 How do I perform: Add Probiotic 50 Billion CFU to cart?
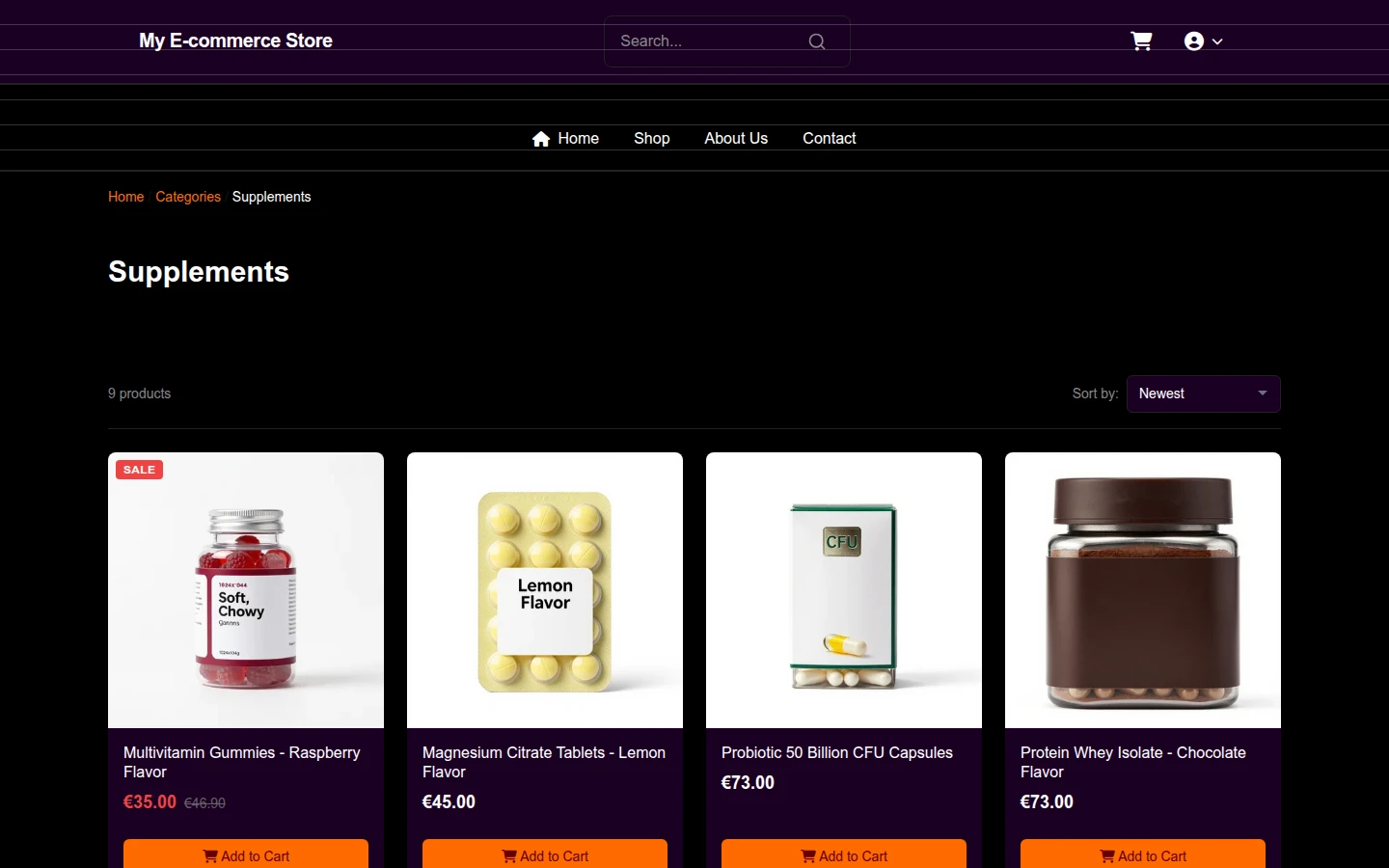pos(844,855)
